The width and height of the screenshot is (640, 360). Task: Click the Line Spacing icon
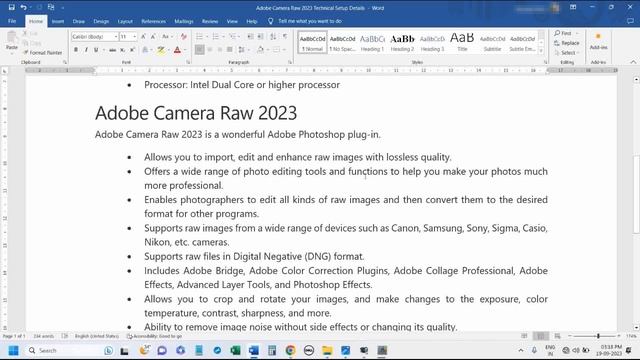[x=242, y=50]
